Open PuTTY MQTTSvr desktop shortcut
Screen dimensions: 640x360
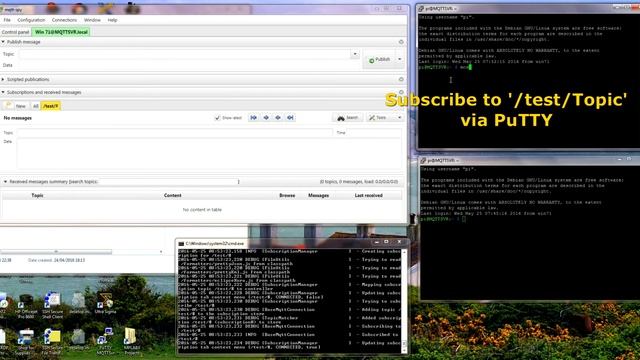coord(105,341)
